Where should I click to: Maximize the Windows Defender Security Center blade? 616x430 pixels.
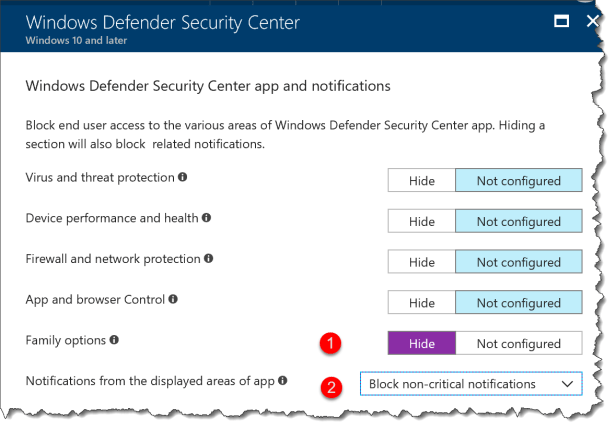click(561, 21)
